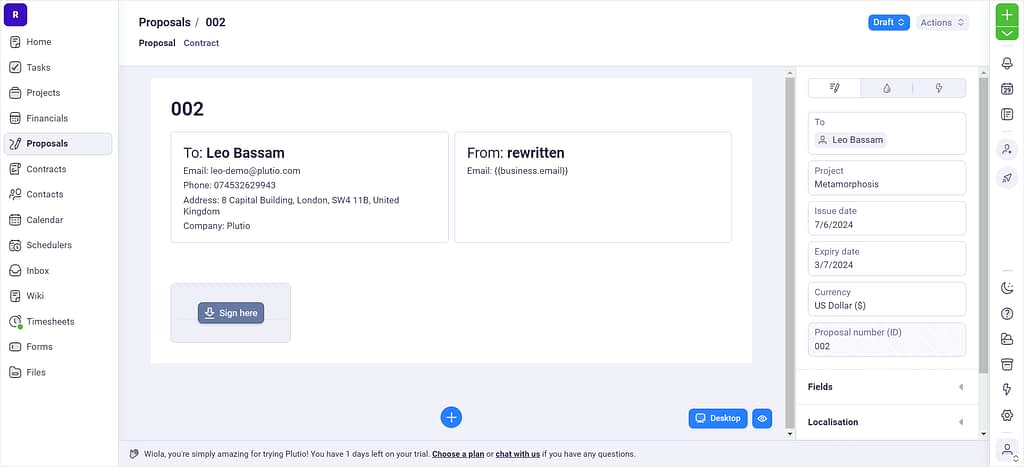The height and width of the screenshot is (467, 1024).
Task: Click the Sign here button
Action: pyautogui.click(x=231, y=313)
